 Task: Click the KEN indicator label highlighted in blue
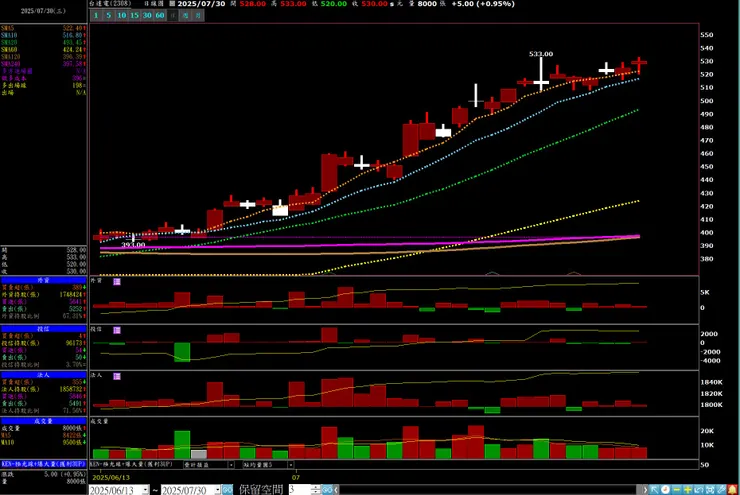coord(43,464)
